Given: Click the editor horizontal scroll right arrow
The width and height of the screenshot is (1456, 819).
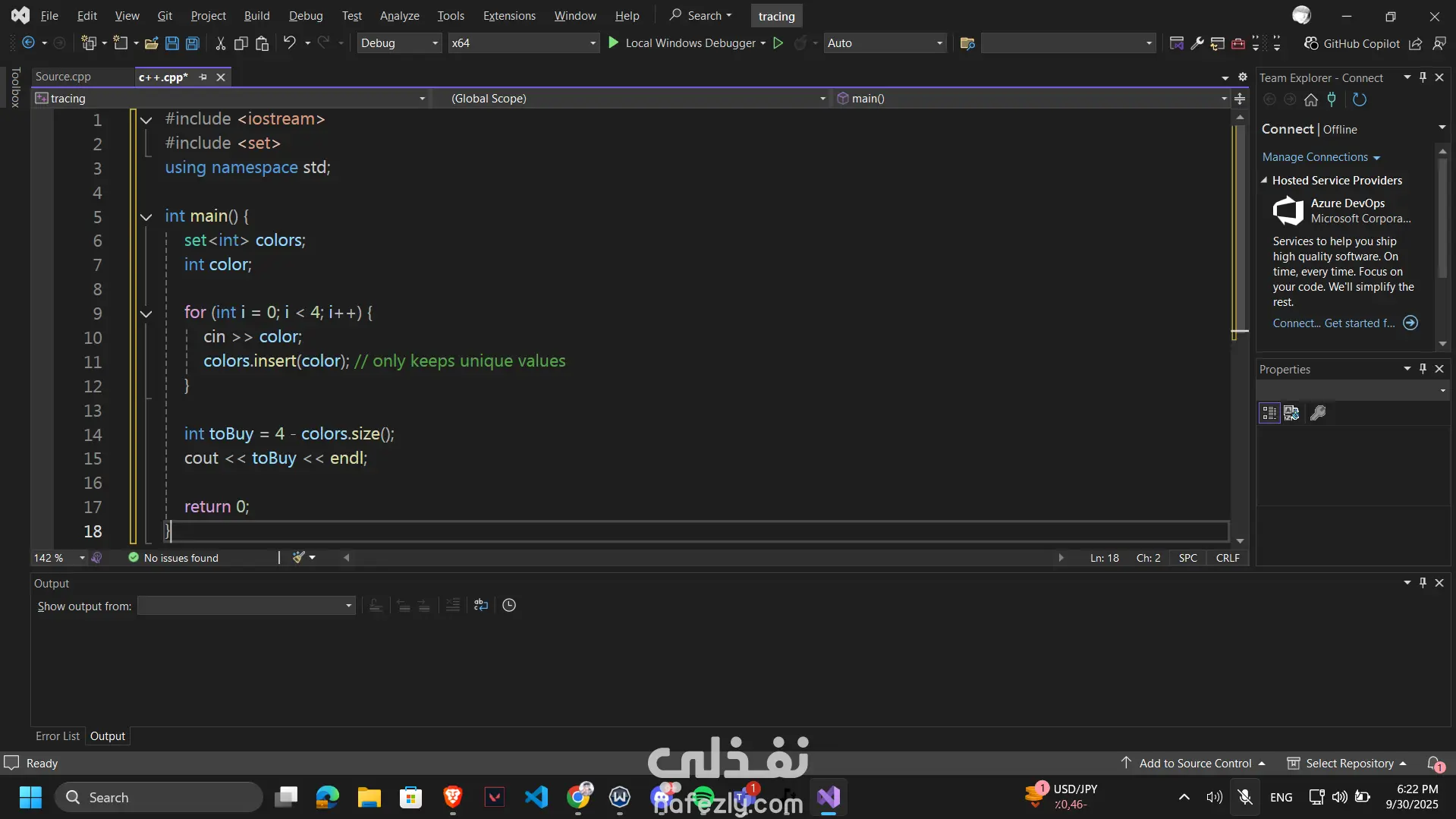Looking at the screenshot, I should (1061, 558).
